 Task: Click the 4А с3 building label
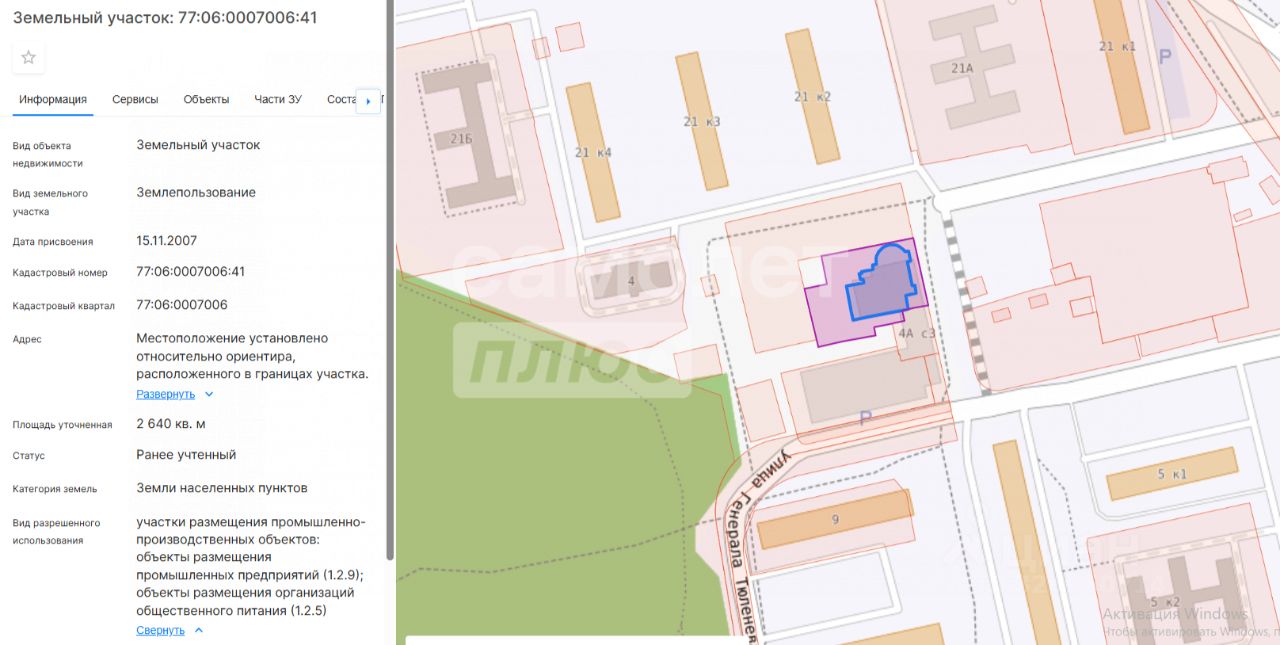(917, 333)
